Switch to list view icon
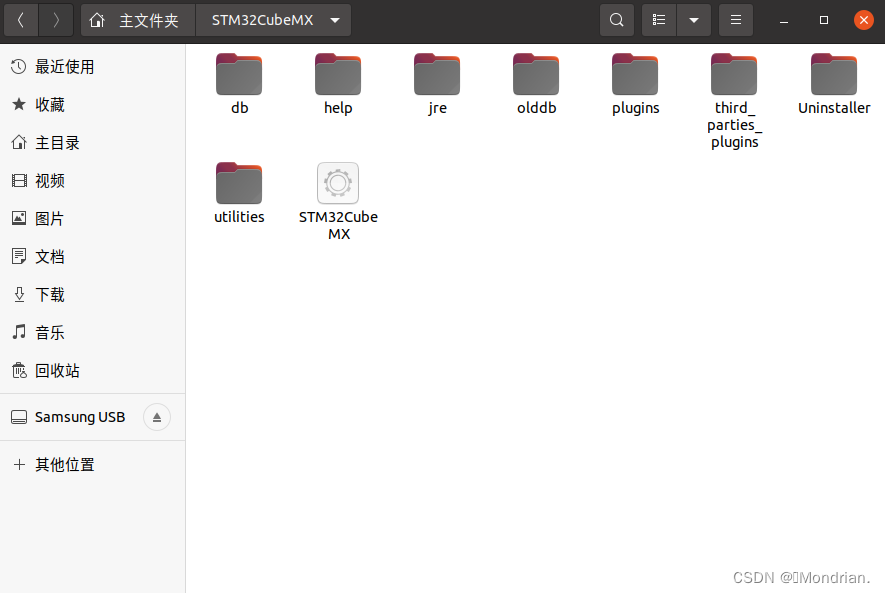Image resolution: width=885 pixels, height=593 pixels. (x=659, y=20)
